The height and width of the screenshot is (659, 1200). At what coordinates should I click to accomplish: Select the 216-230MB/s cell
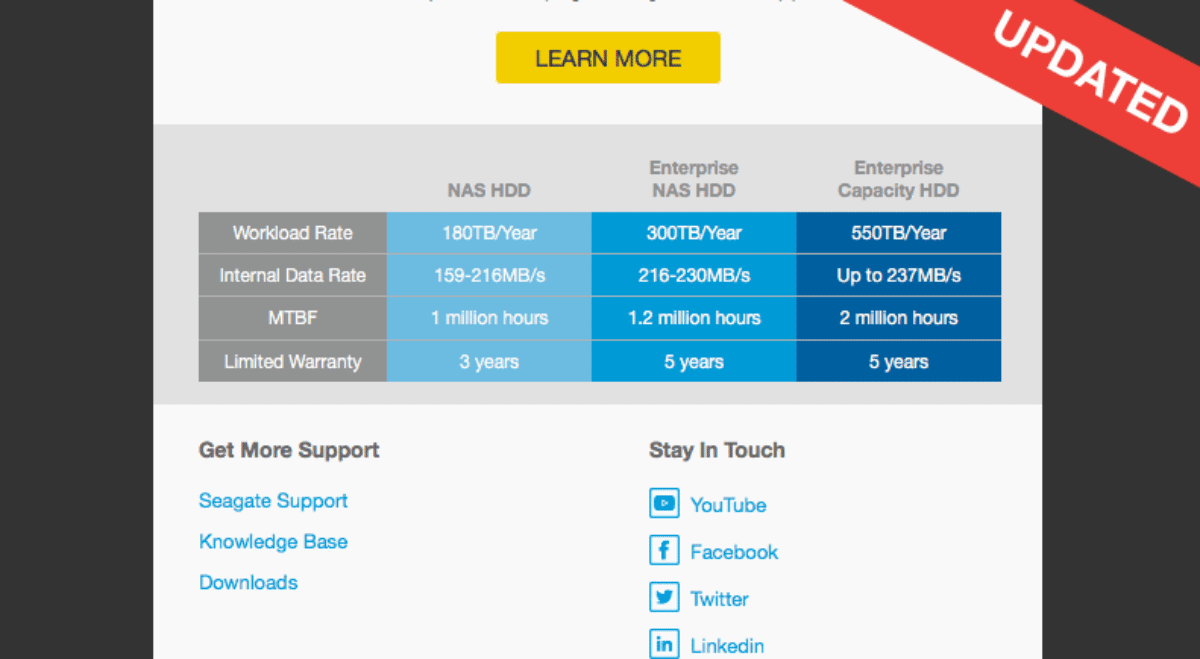coord(694,275)
